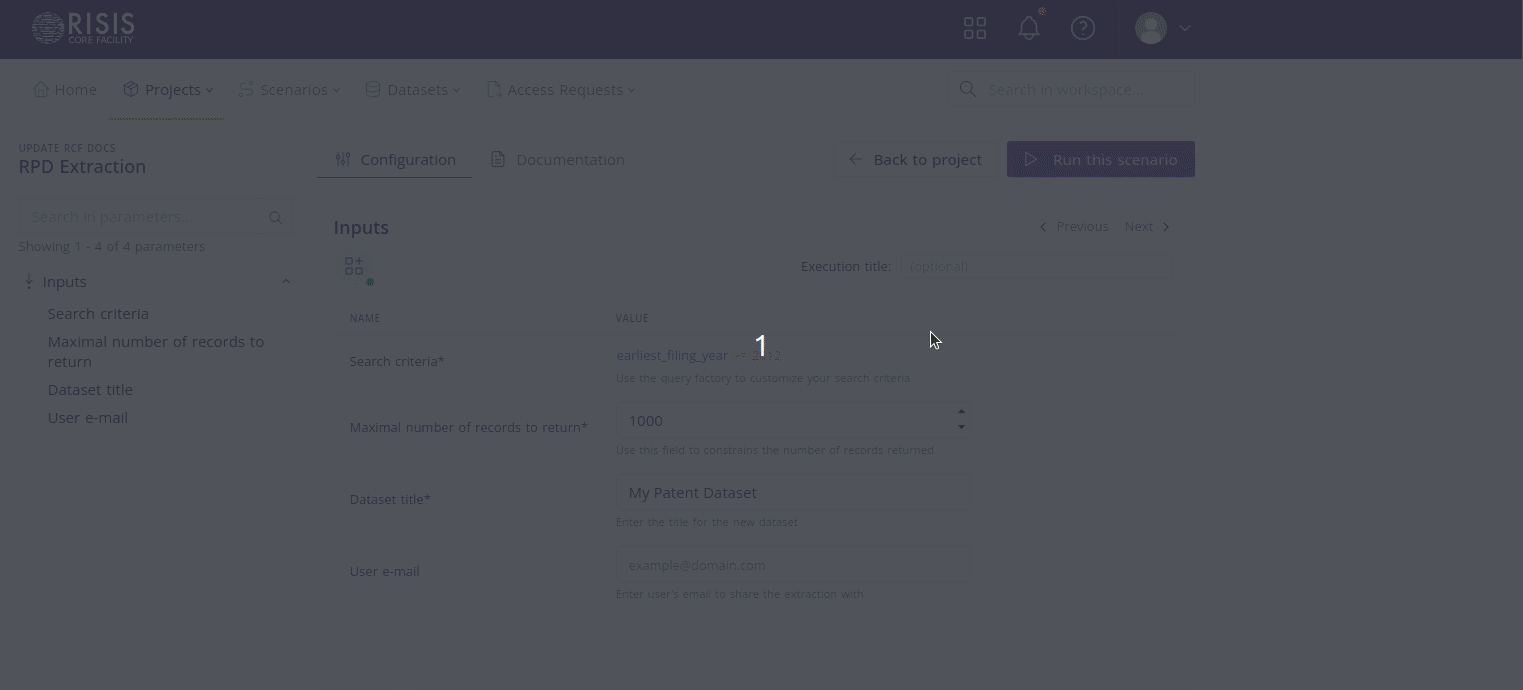This screenshot has height=690, width=1523.
Task: Select the Configuration tab
Action: click(x=395, y=160)
